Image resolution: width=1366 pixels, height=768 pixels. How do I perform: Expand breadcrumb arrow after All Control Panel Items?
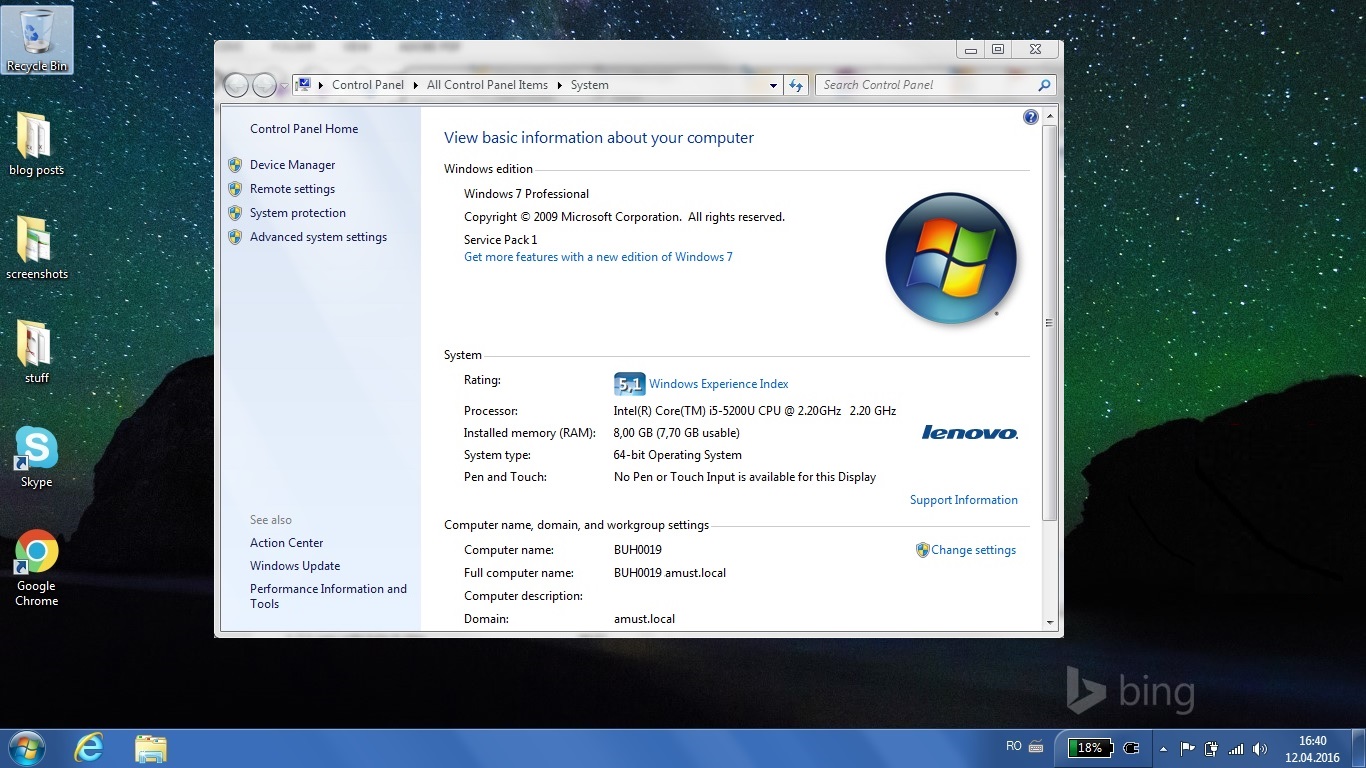click(559, 85)
